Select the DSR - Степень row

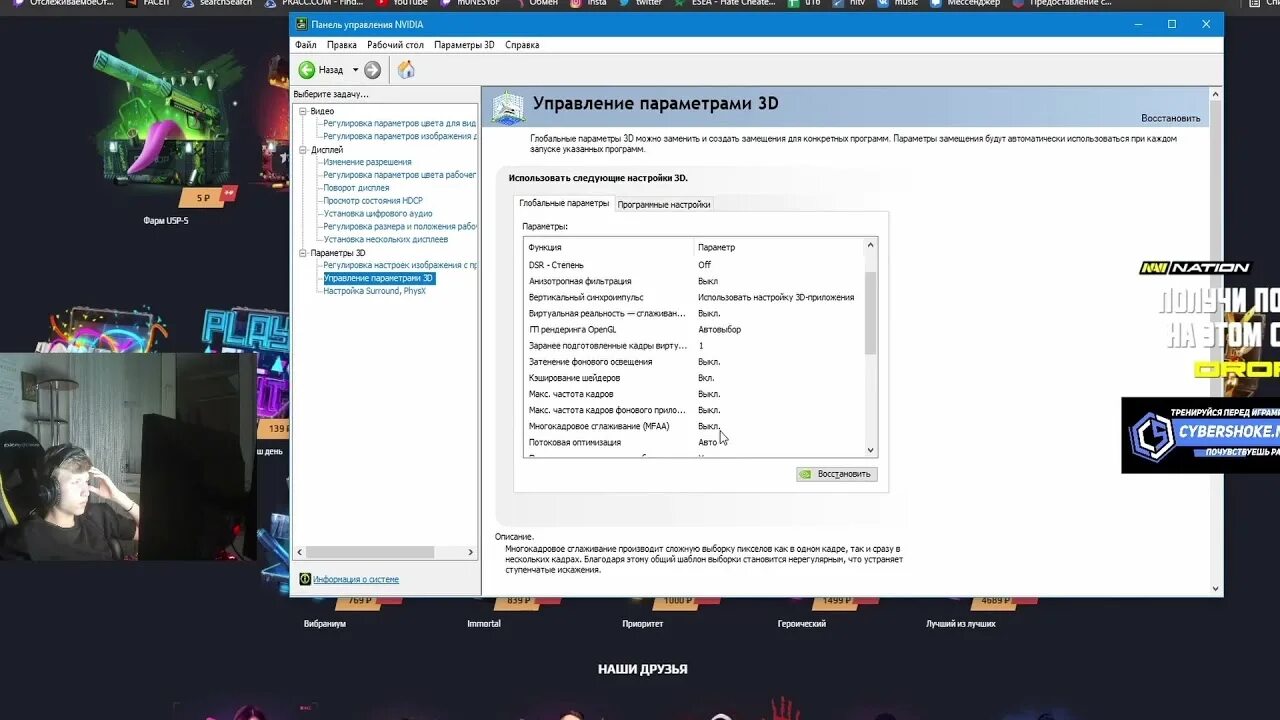[x=694, y=265]
